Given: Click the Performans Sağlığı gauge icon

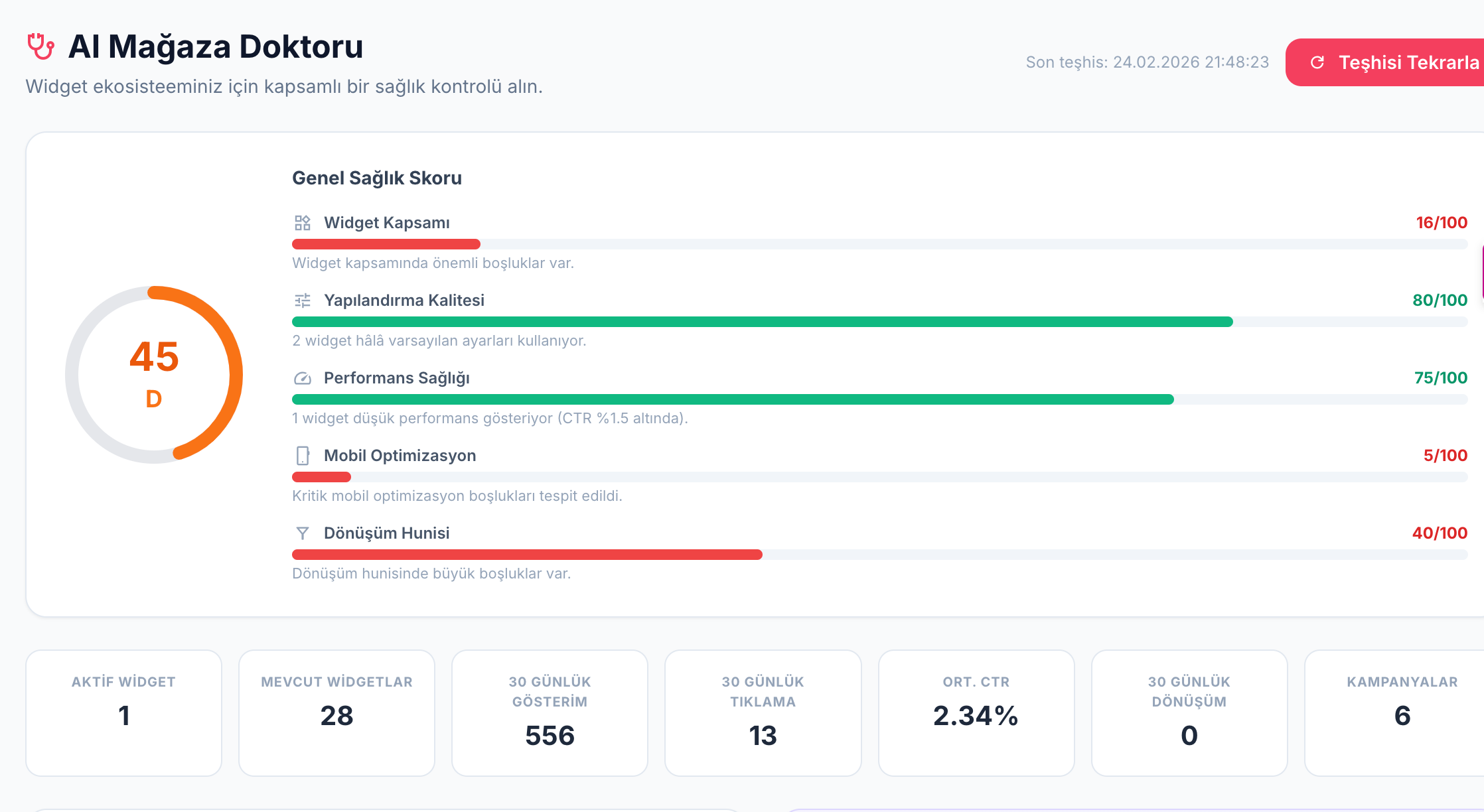Looking at the screenshot, I should (x=303, y=377).
